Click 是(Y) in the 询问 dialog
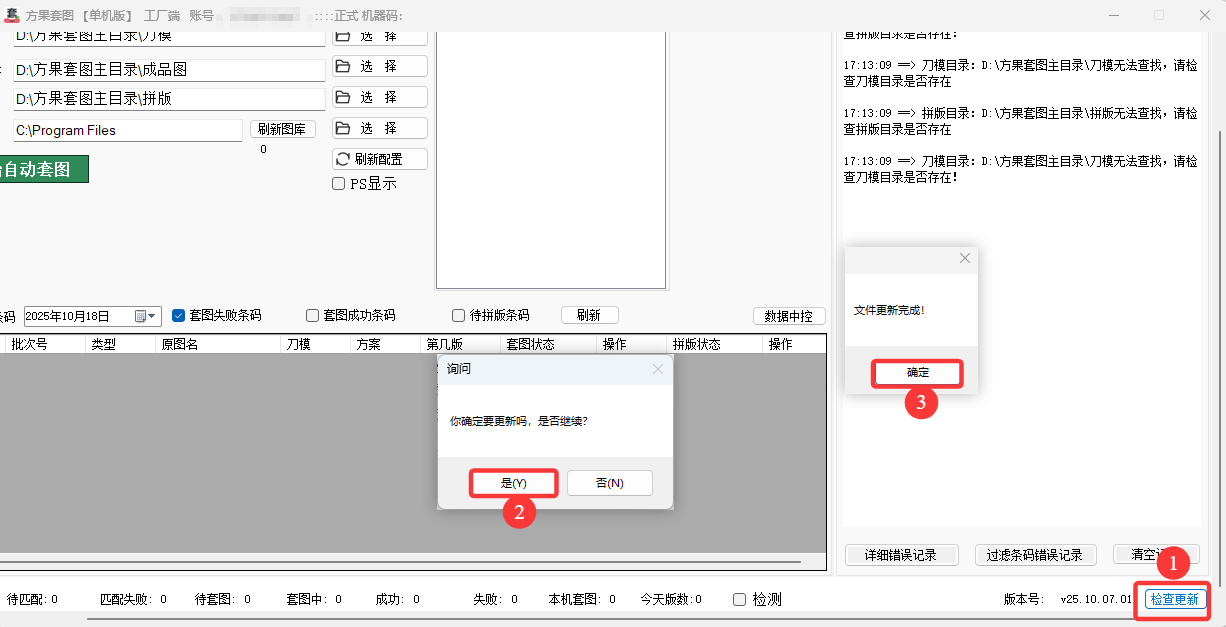The image size is (1226, 627). 513,483
